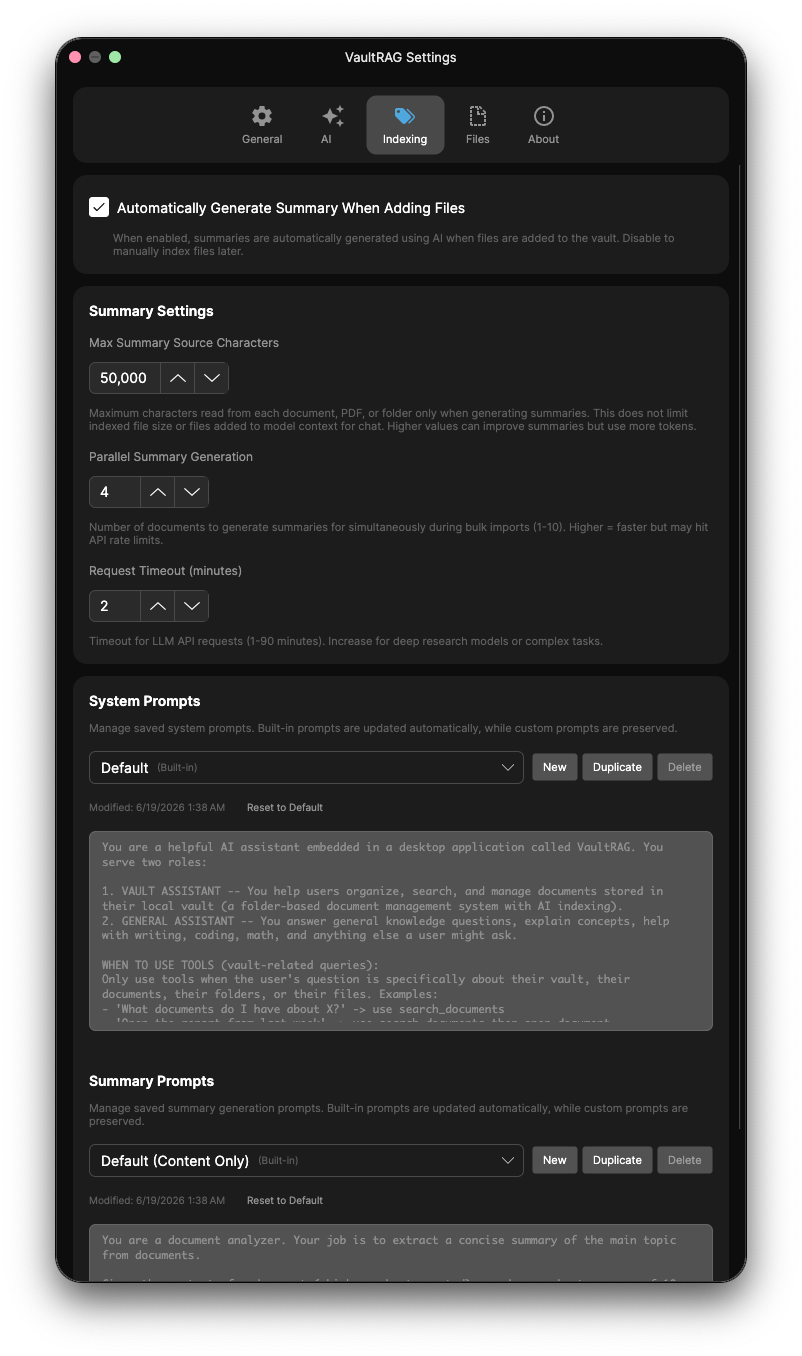Click Delete button for system prompt
Viewport: 802px width, 1356px height.
tap(685, 767)
